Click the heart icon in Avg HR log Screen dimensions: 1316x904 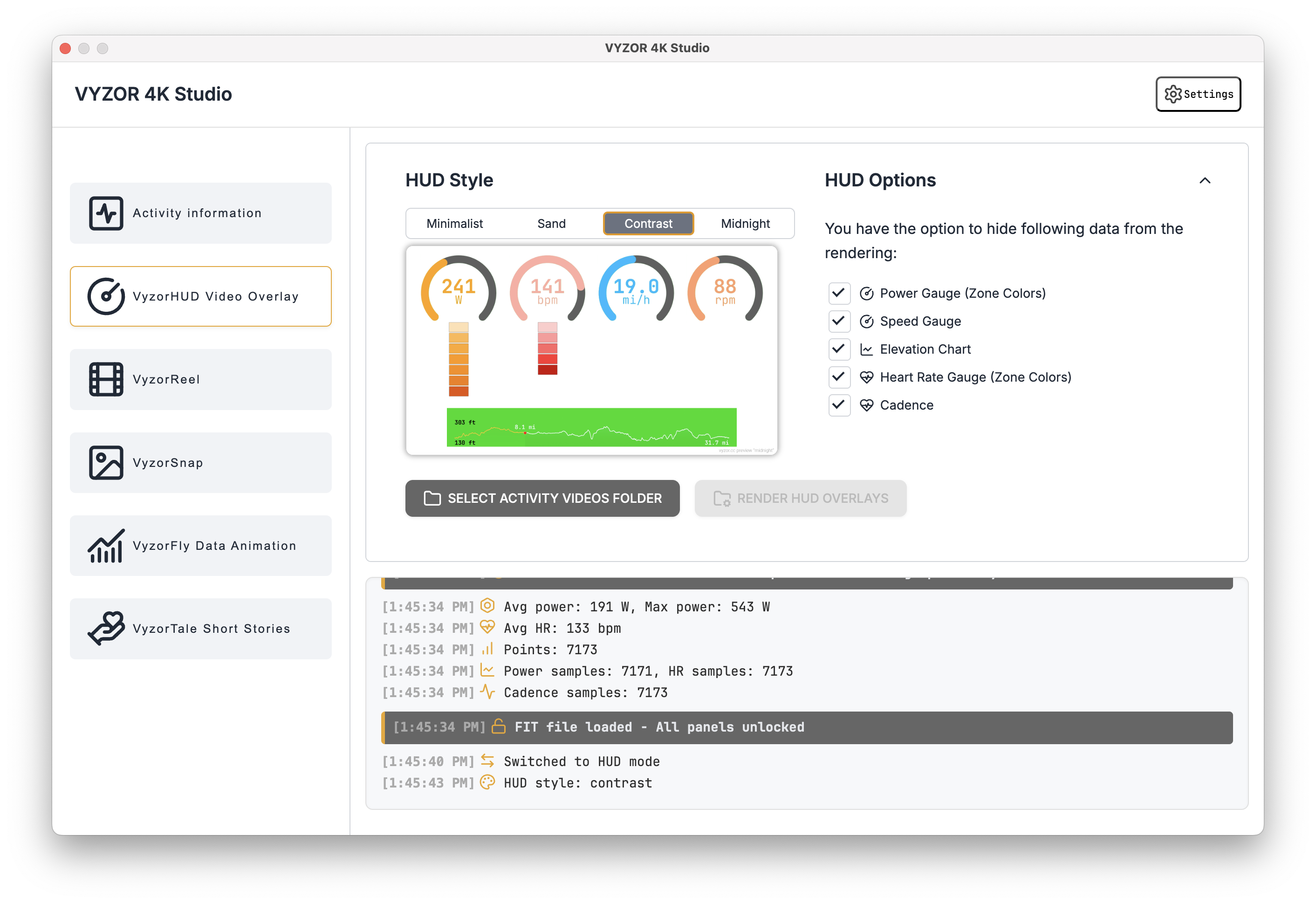(487, 627)
